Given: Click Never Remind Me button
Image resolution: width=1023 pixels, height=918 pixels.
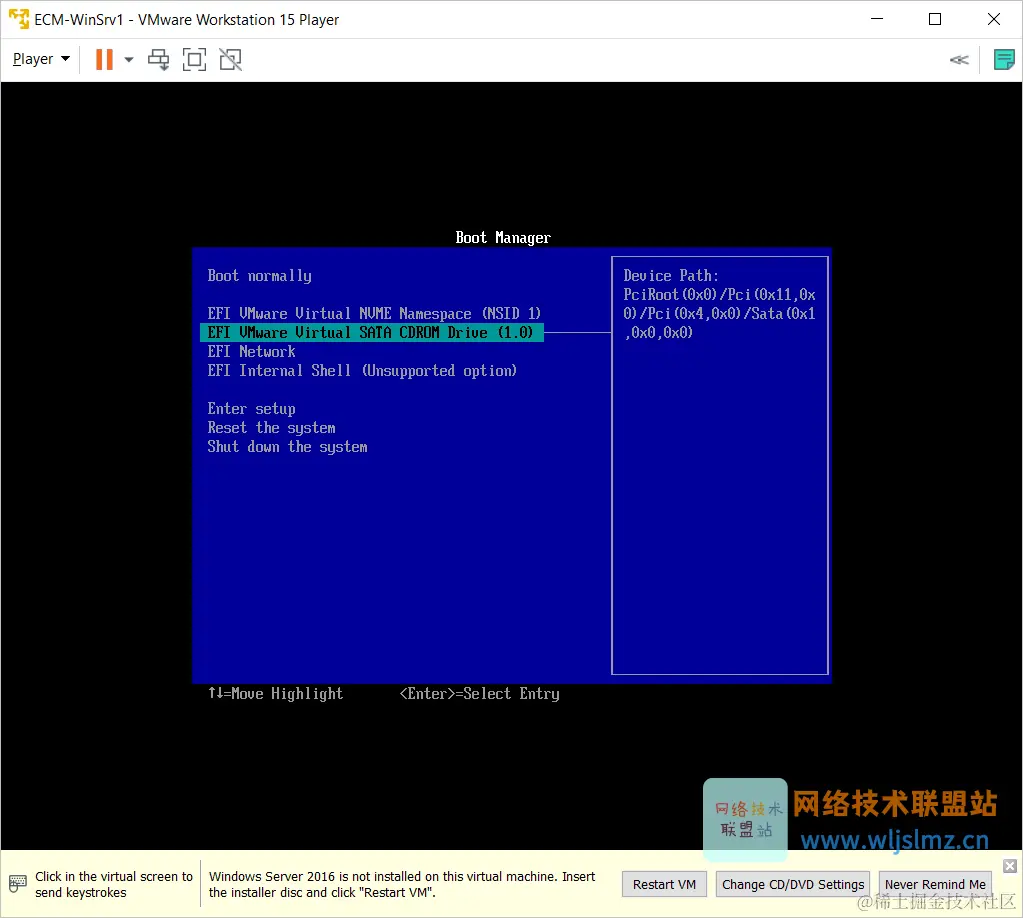Looking at the screenshot, I should [935, 884].
